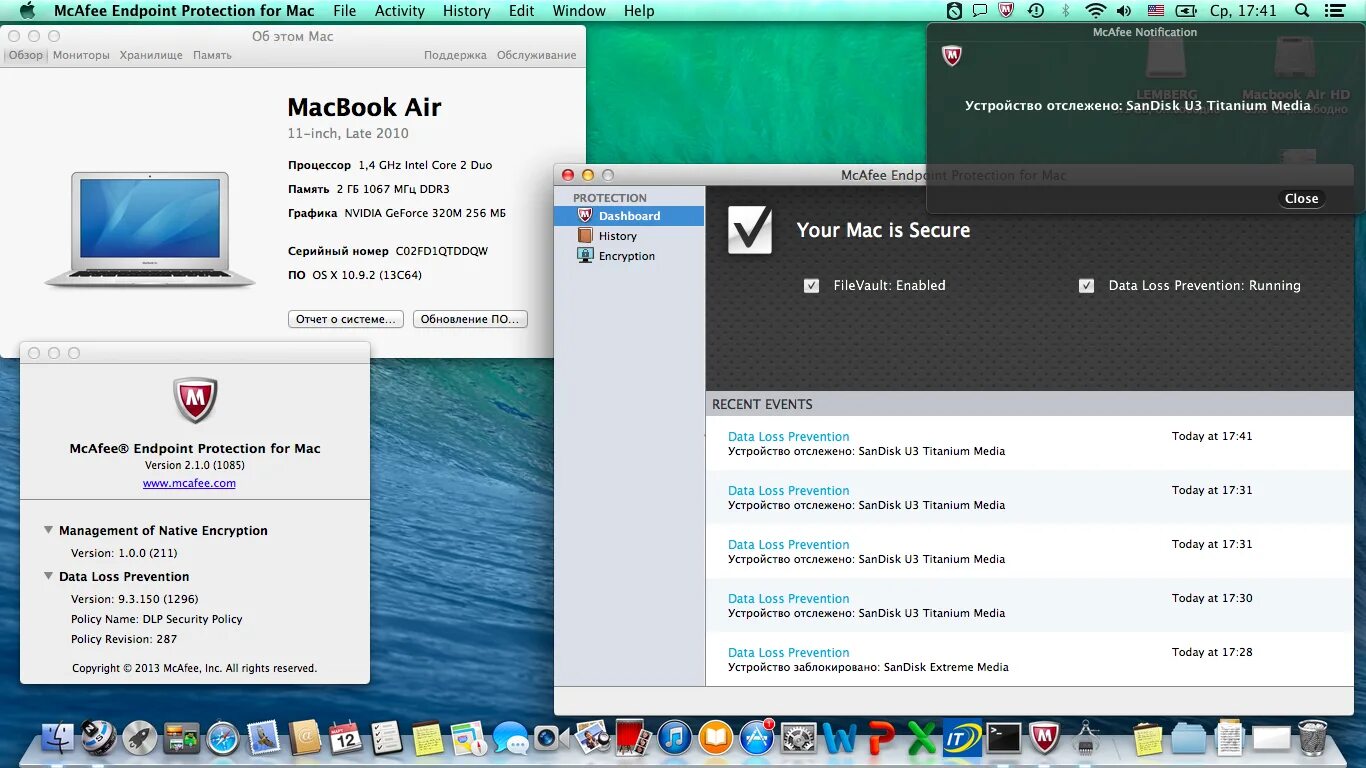The height and width of the screenshot is (768, 1366).
Task: Open Launchpad rocket icon in dock
Action: 140,738
